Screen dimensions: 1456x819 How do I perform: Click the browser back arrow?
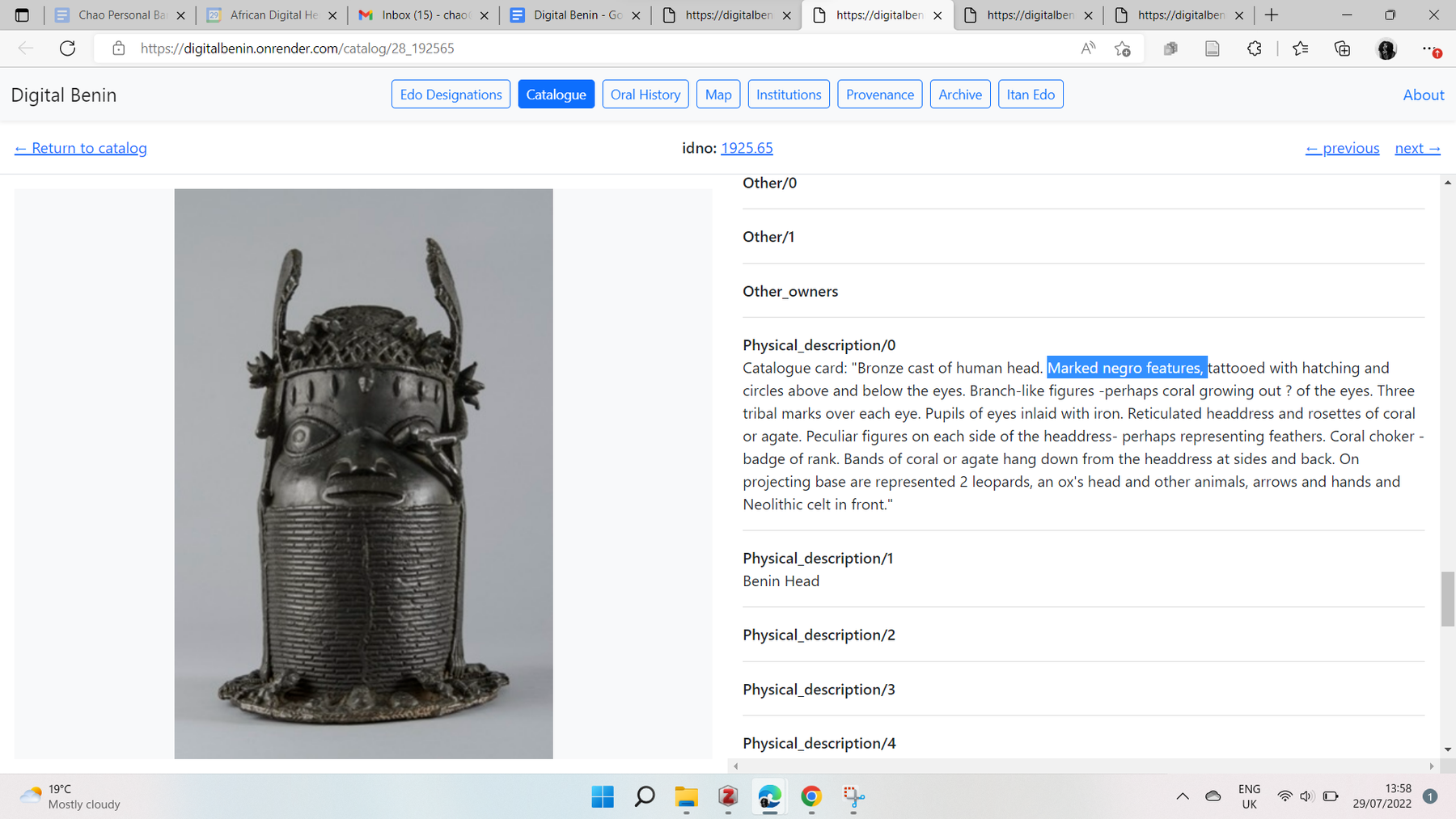tap(26, 49)
